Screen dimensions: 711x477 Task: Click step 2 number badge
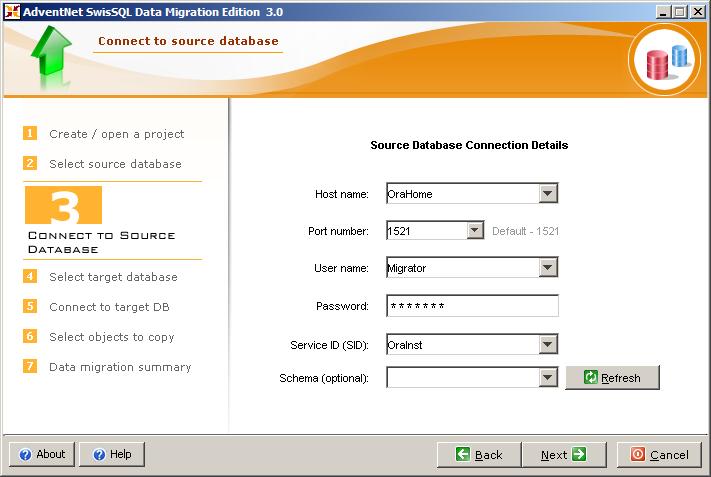tap(30, 163)
